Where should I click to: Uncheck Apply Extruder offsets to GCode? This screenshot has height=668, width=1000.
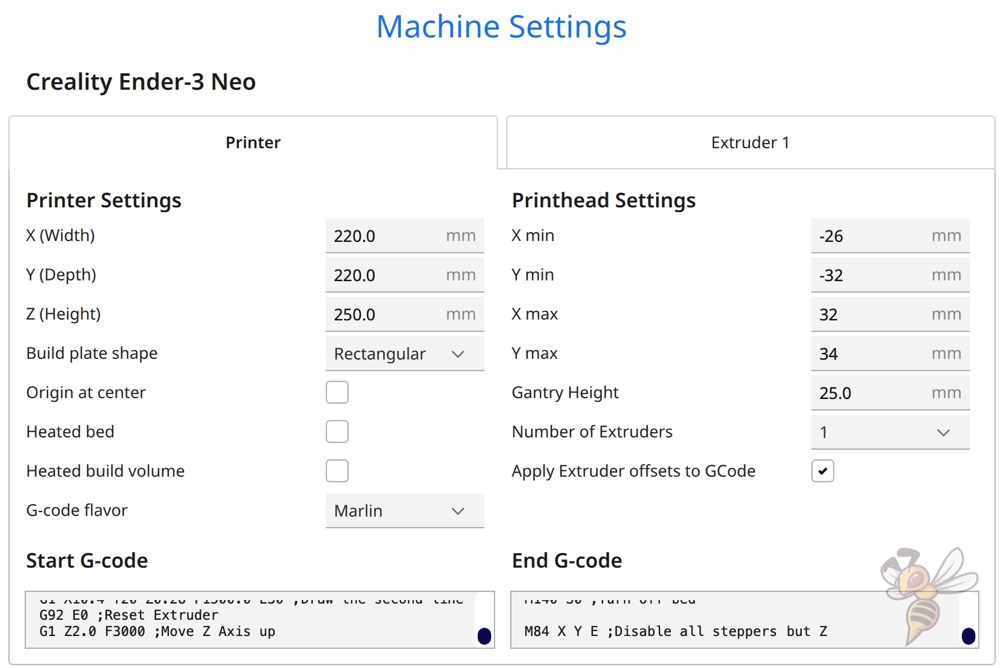pyautogui.click(x=822, y=470)
